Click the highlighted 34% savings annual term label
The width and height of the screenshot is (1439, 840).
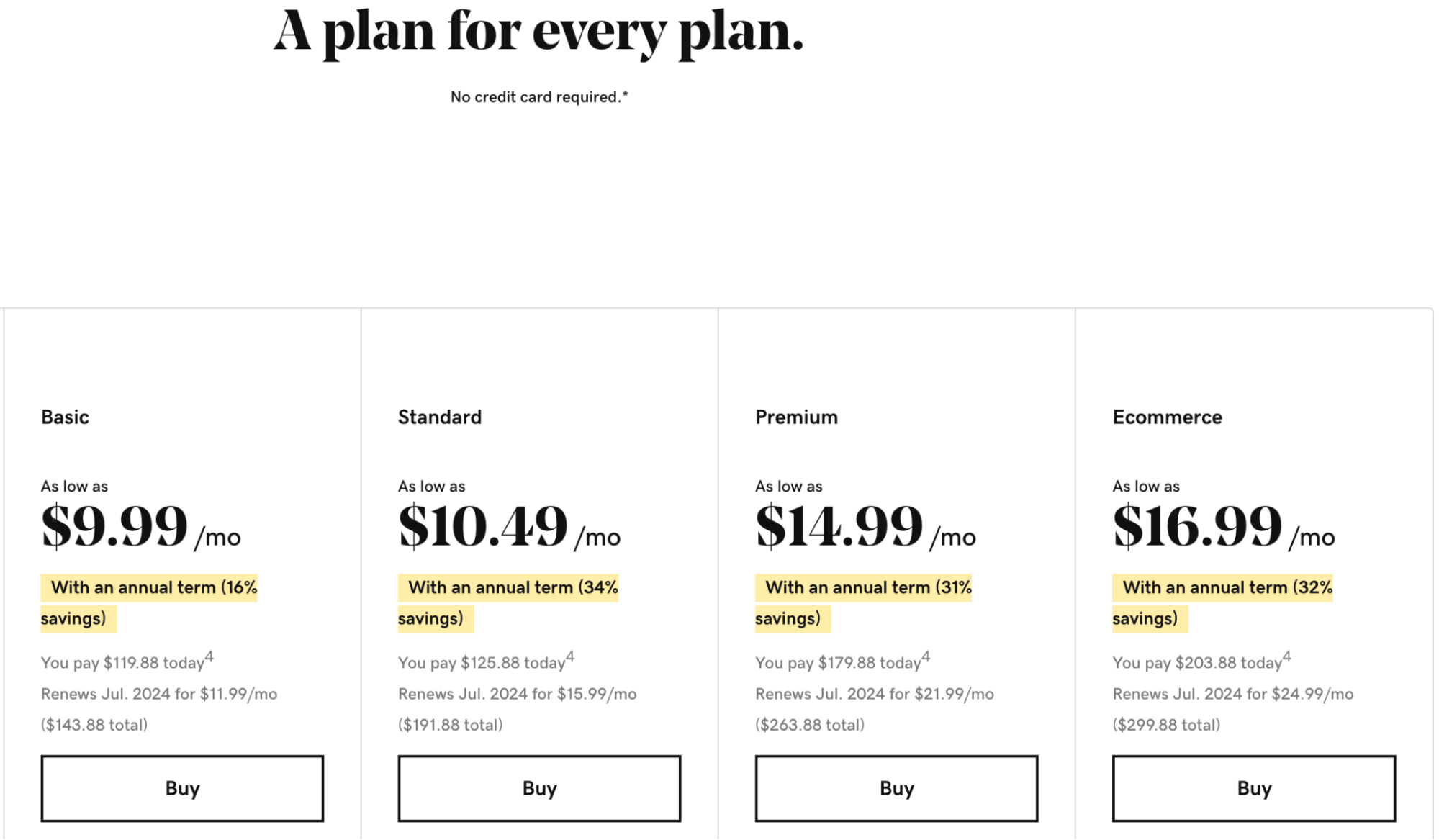513,588
